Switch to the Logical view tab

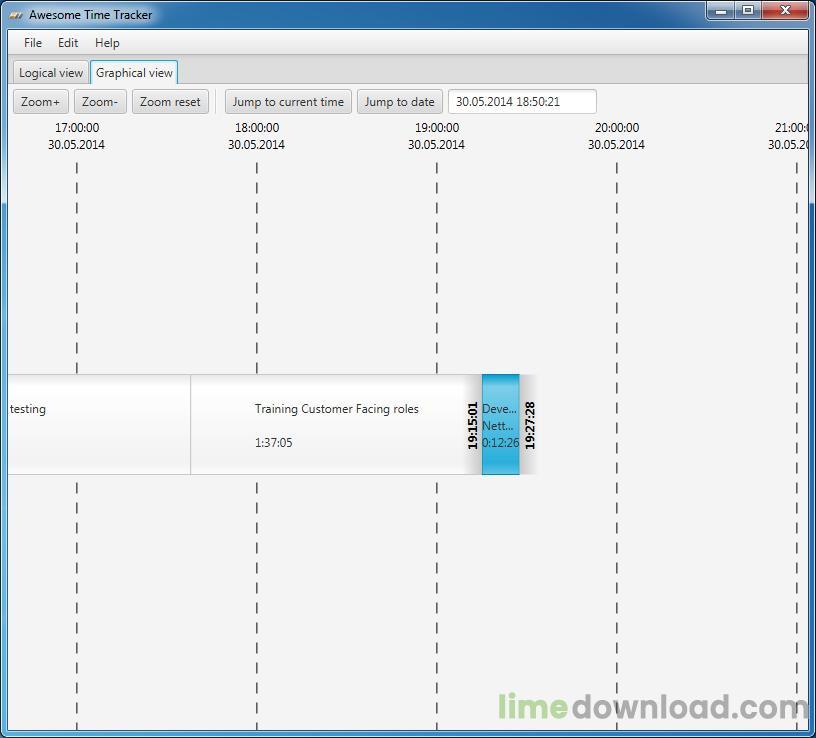(x=50, y=73)
